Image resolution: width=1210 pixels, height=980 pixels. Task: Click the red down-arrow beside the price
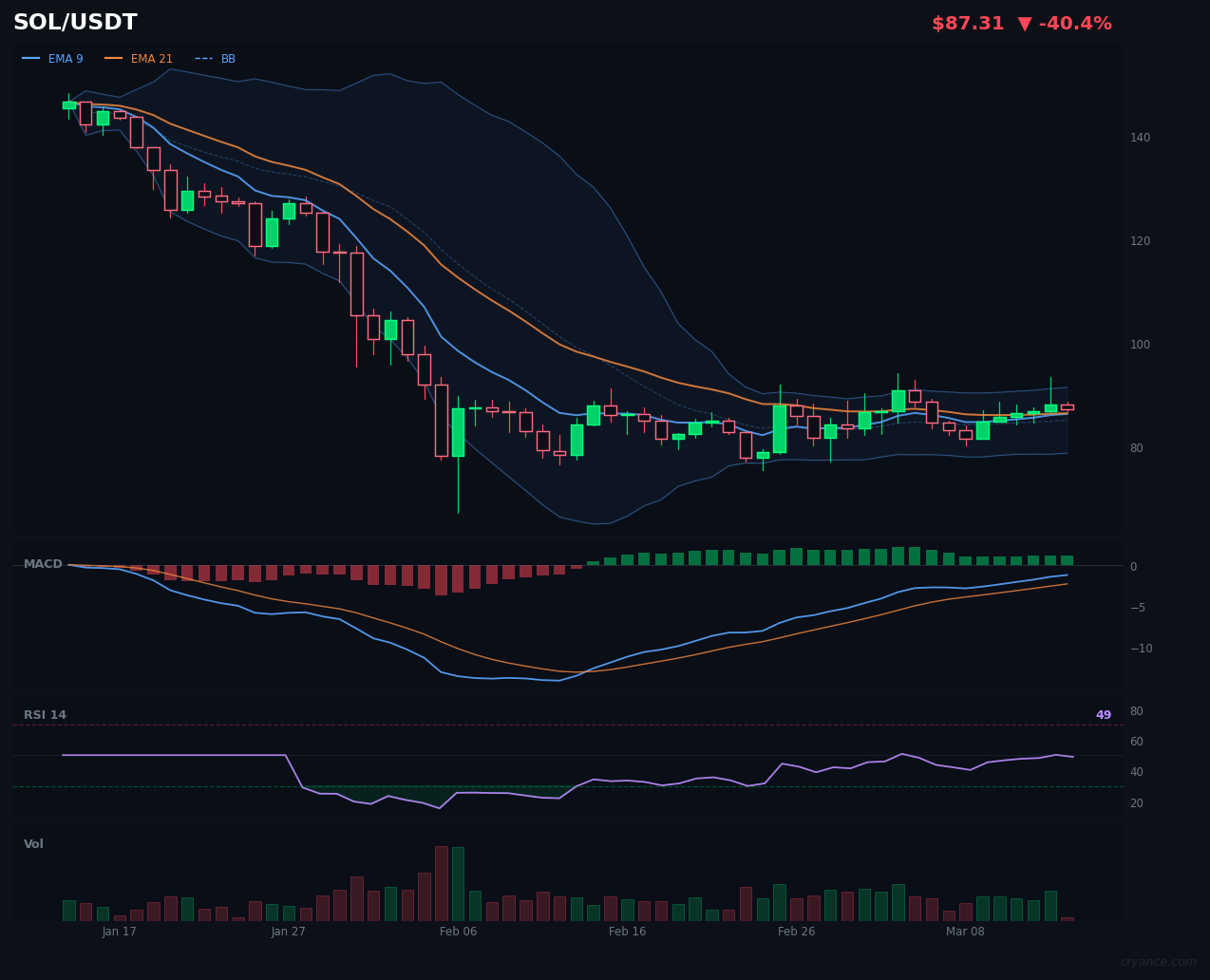pyautogui.click(x=1024, y=23)
